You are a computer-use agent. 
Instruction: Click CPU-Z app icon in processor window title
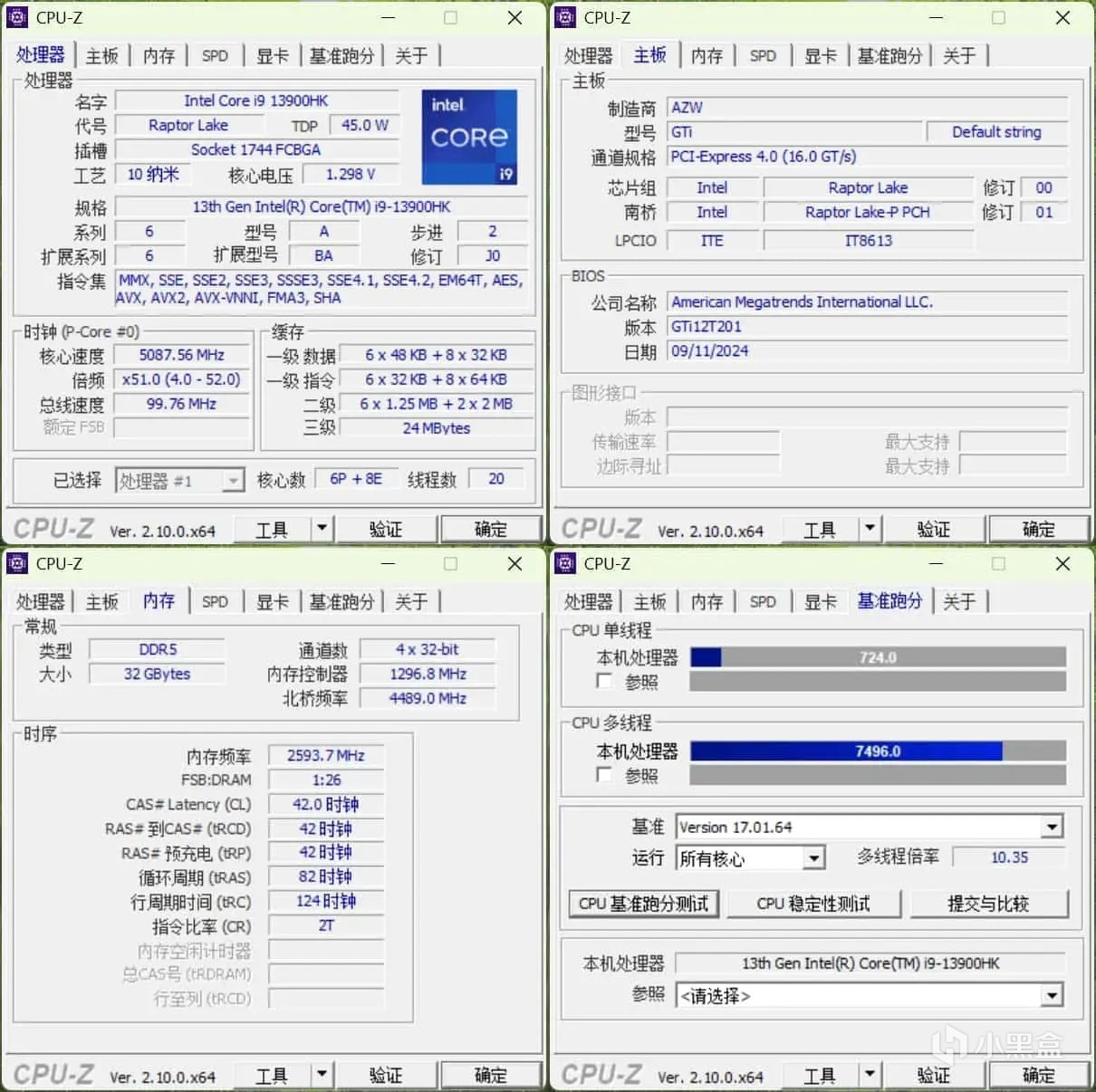pos(17,17)
